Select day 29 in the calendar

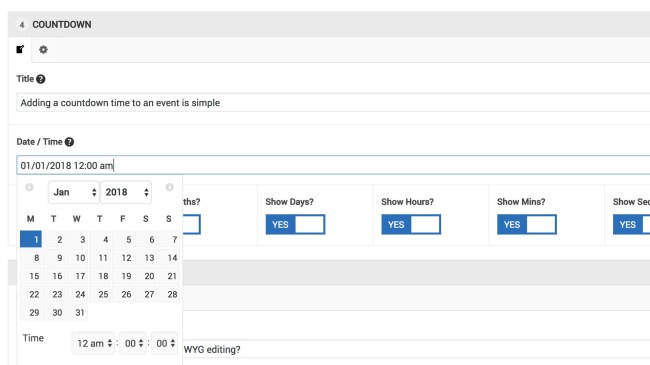[x=31, y=312]
